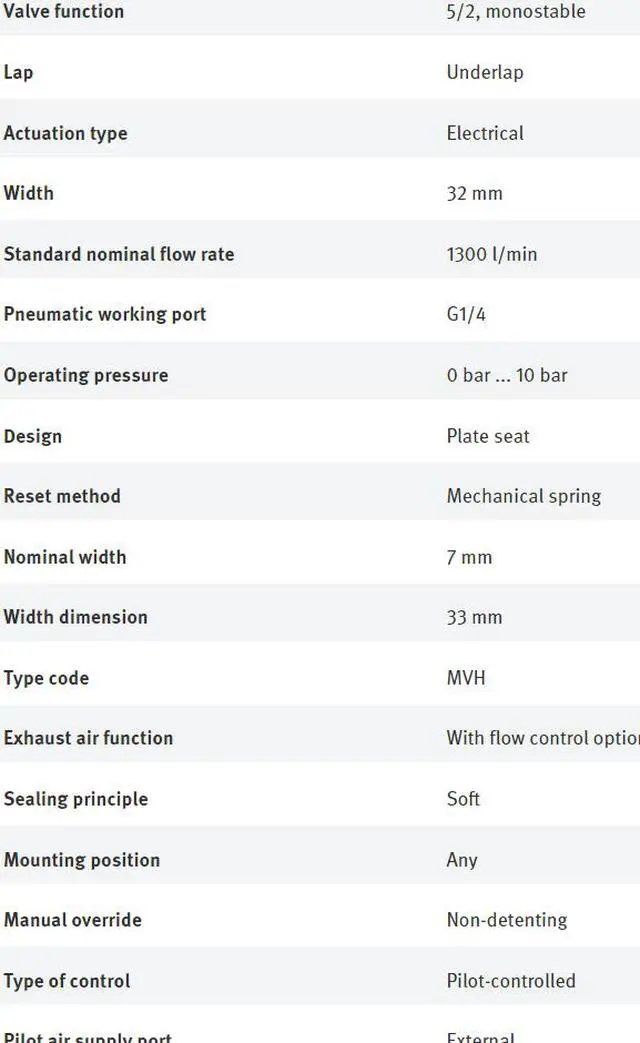Select the Exhaust air function label

88,738
